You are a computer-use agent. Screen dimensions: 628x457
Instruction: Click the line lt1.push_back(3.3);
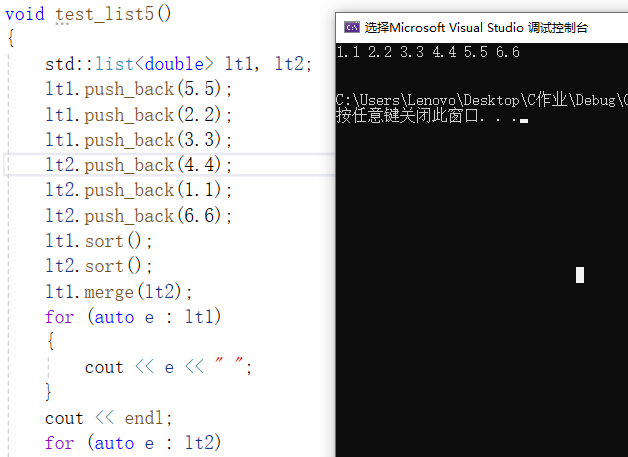pyautogui.click(x=138, y=140)
